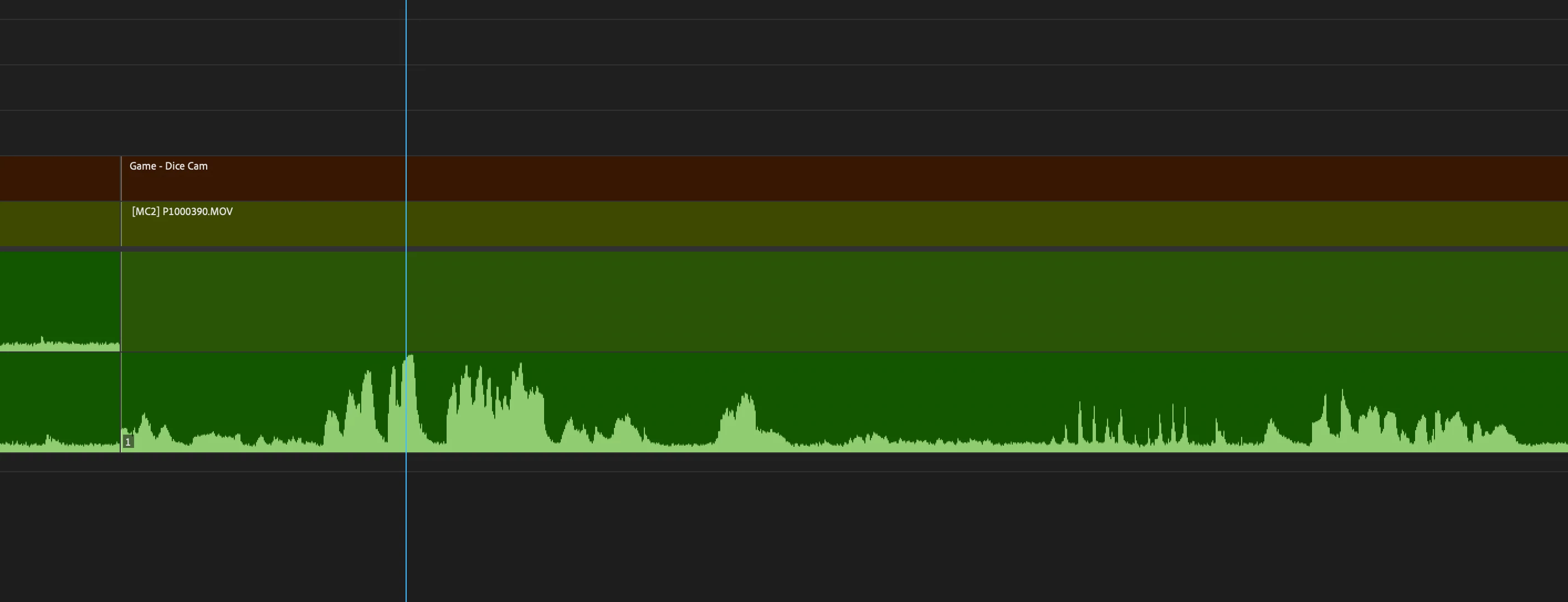1568x602 pixels.
Task: Select the Game - Dice Cam video clip
Action: [x=844, y=178]
